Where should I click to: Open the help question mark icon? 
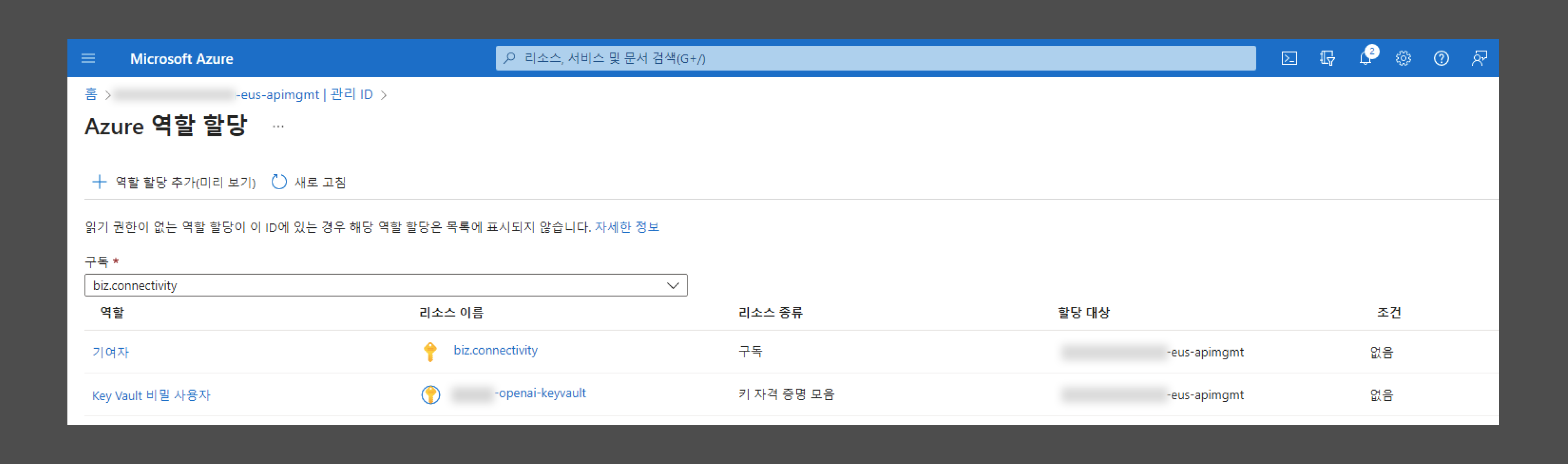click(1441, 58)
